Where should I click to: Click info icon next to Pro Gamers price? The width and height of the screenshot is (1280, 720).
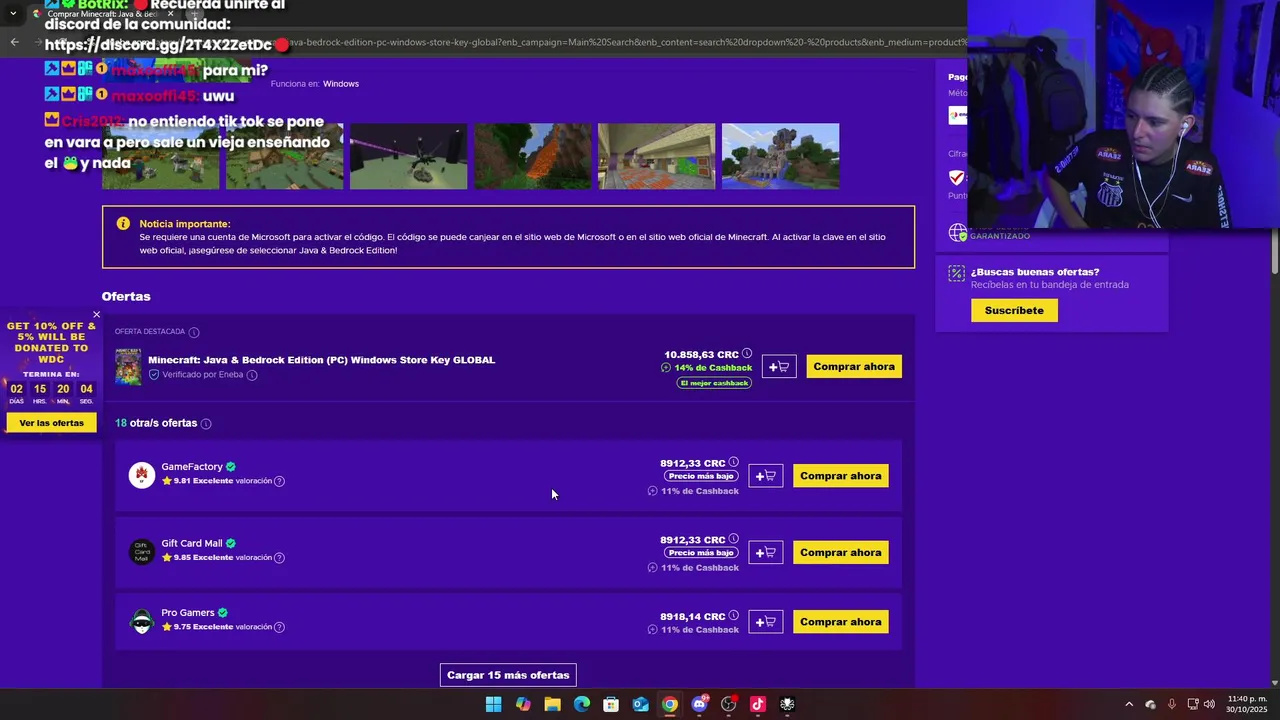click(733, 616)
